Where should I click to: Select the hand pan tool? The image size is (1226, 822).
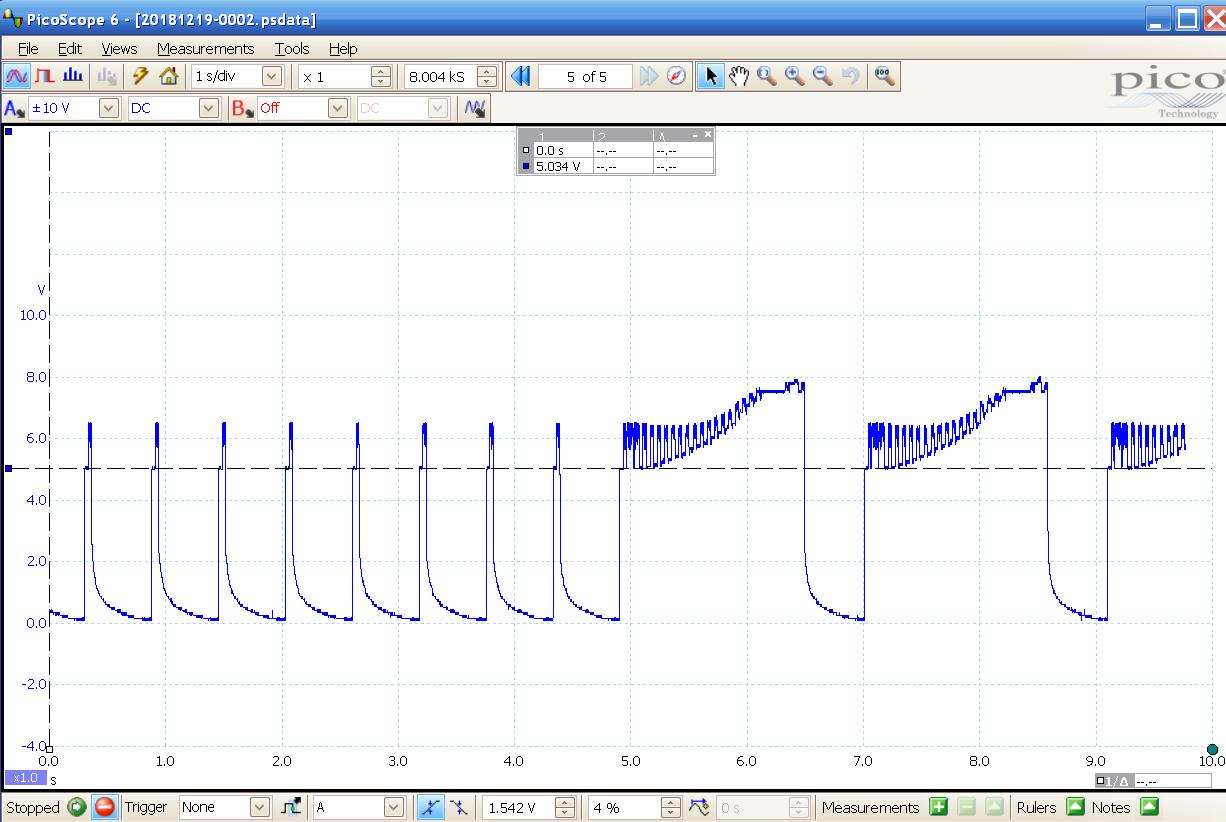pyautogui.click(x=738, y=76)
